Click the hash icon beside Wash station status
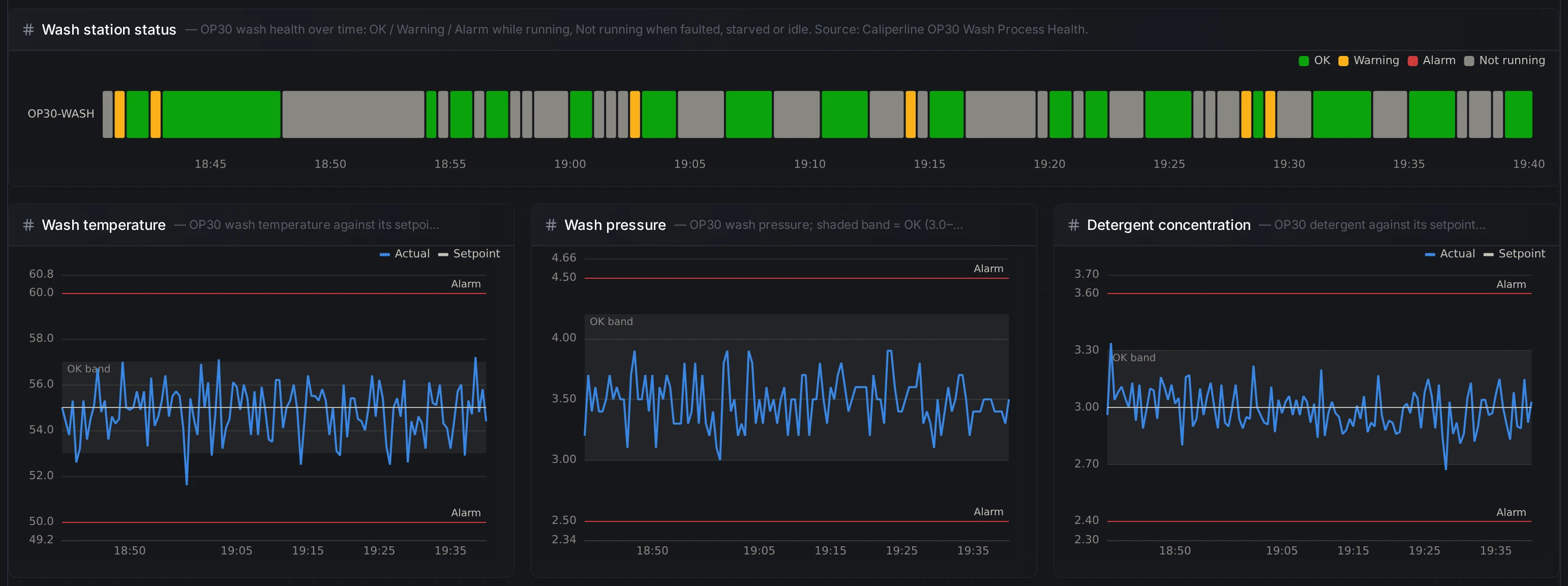This screenshot has width=1568, height=586. pos(28,29)
